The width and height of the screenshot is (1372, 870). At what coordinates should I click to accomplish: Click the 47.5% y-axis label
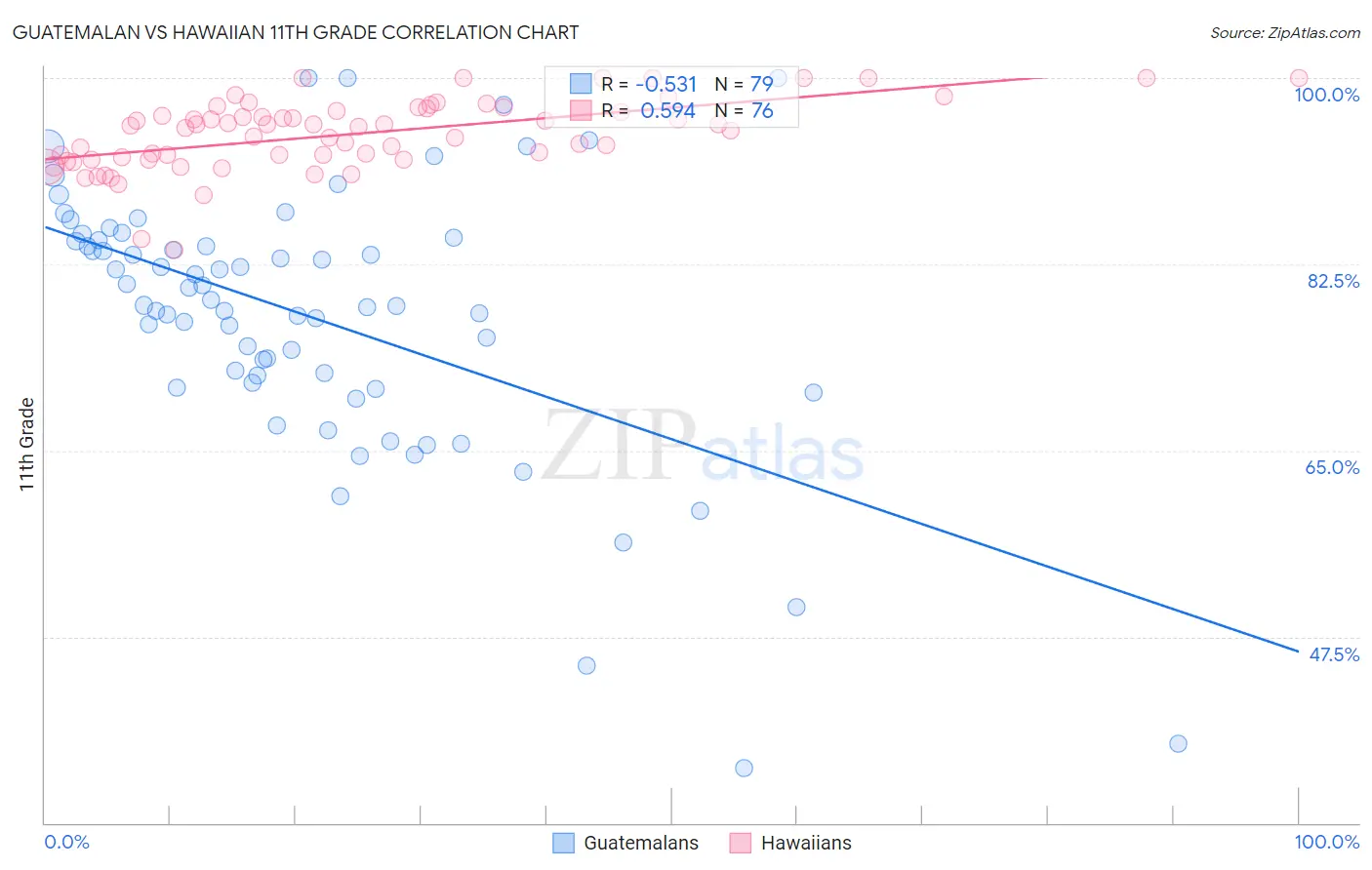point(1334,654)
